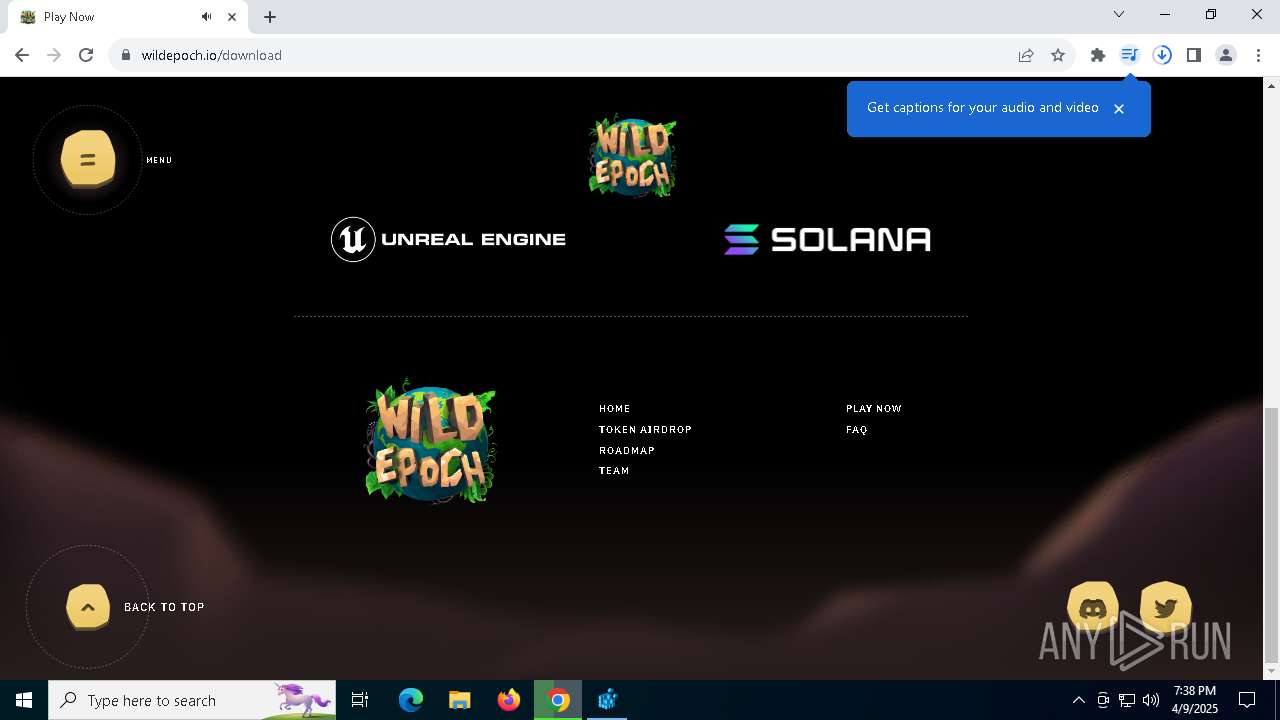Image resolution: width=1280 pixels, height=720 pixels.
Task: Open the PLAY NOW footer link
Action: (x=873, y=408)
